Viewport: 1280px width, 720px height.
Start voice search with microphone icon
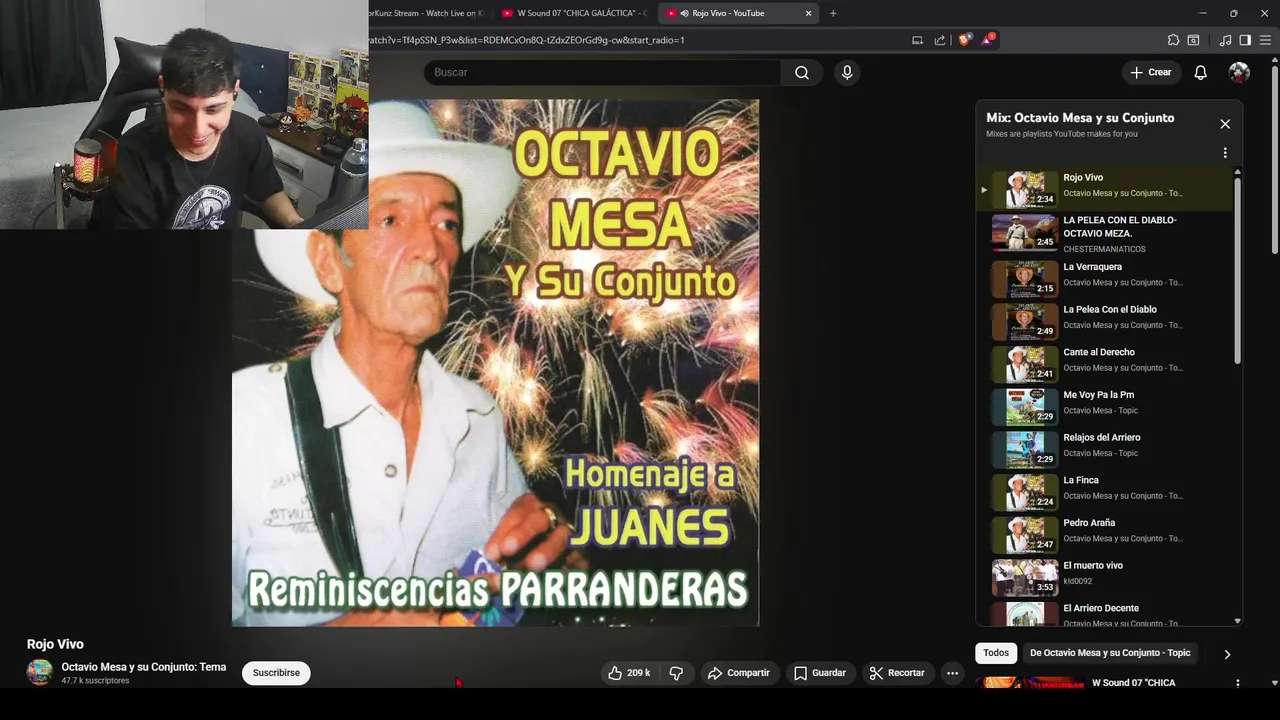tap(847, 72)
